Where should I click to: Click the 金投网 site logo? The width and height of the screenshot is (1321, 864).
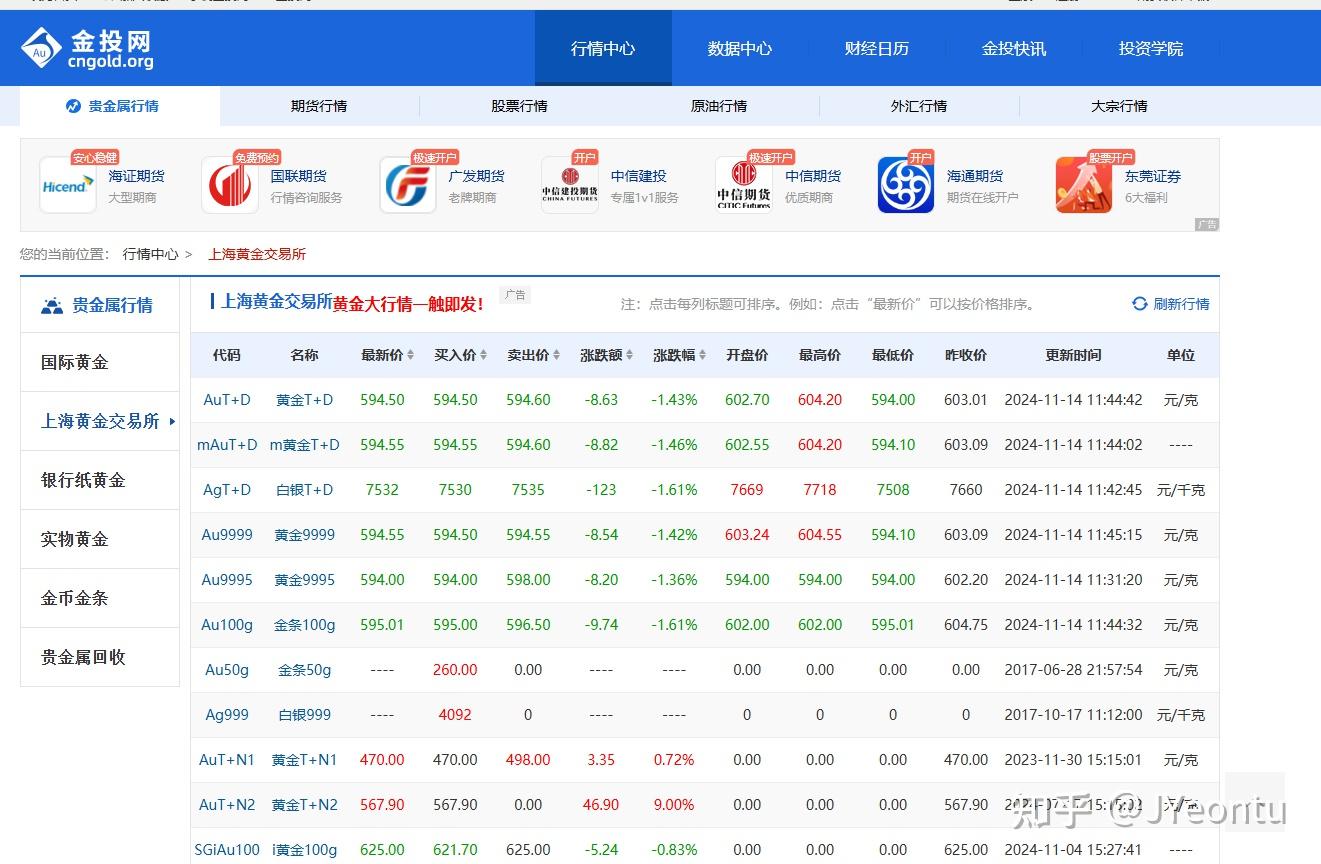tap(85, 47)
